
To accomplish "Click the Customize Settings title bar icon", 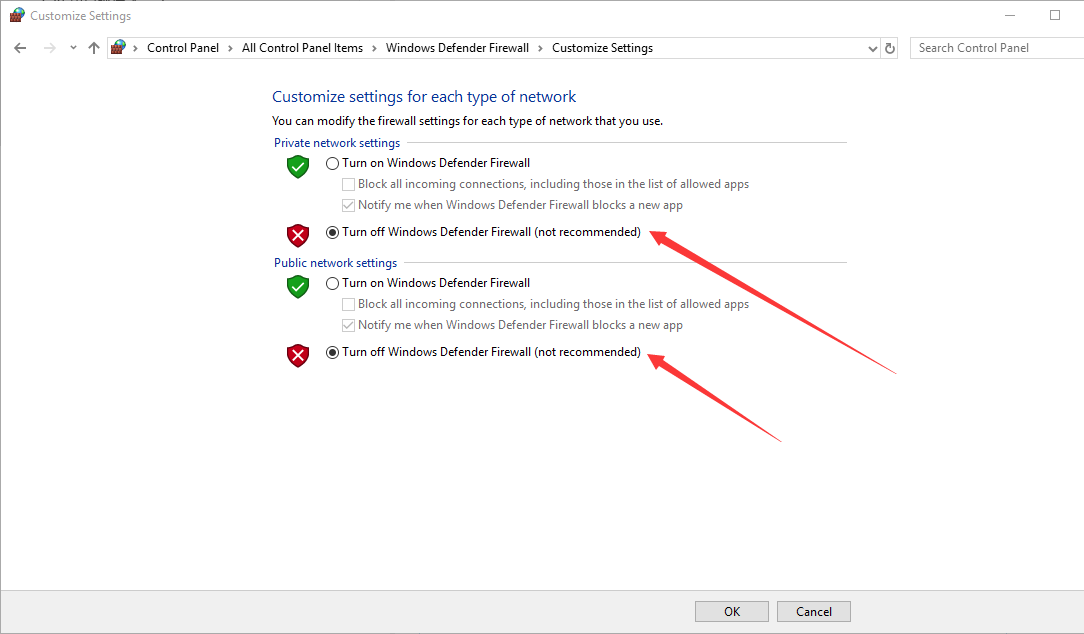I will tap(17, 15).
